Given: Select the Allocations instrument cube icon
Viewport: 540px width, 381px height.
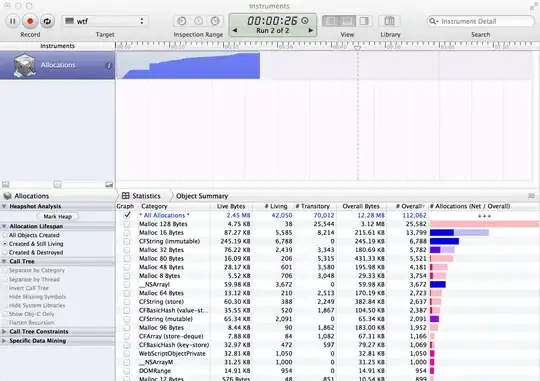Looking at the screenshot, I should 24,65.
